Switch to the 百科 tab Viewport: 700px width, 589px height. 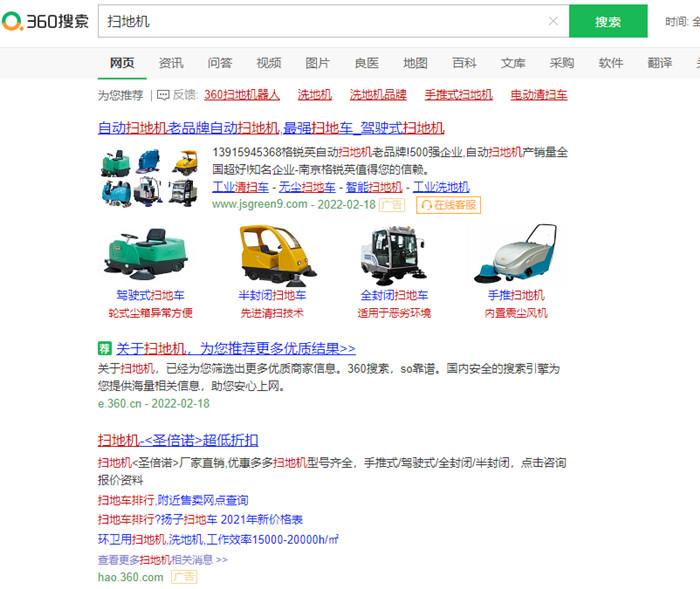(x=464, y=63)
